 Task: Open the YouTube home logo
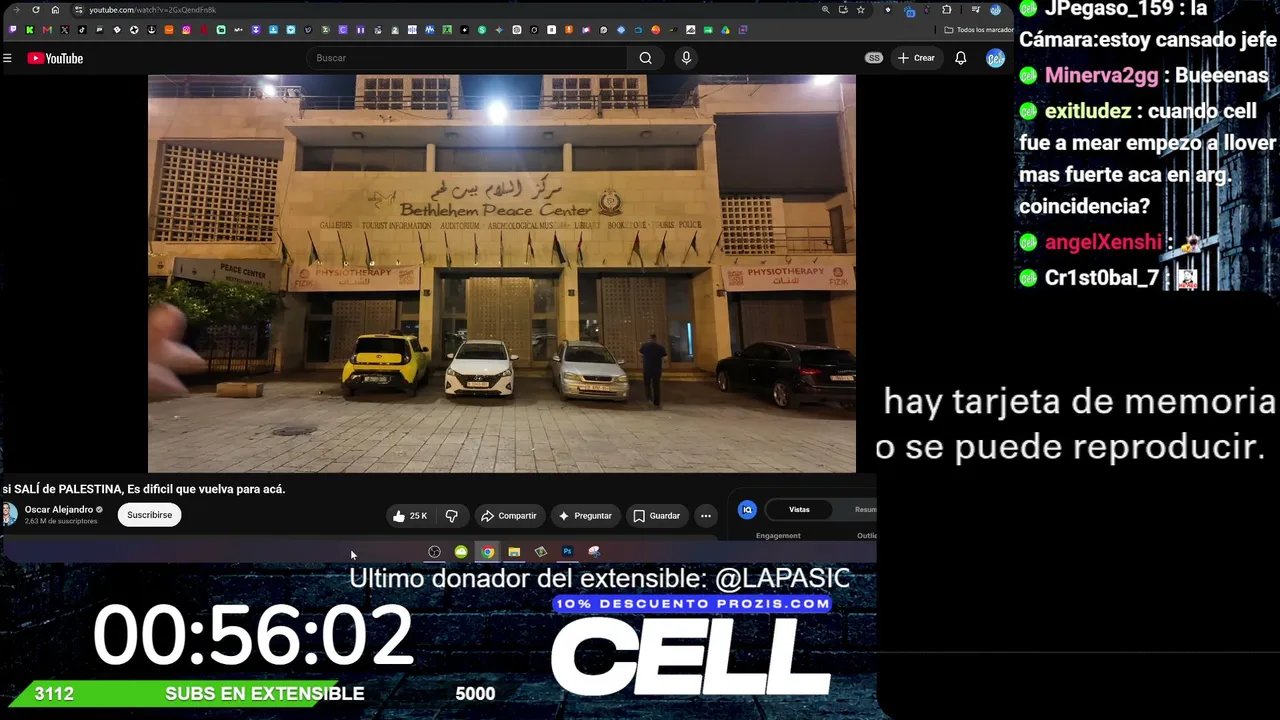55,58
